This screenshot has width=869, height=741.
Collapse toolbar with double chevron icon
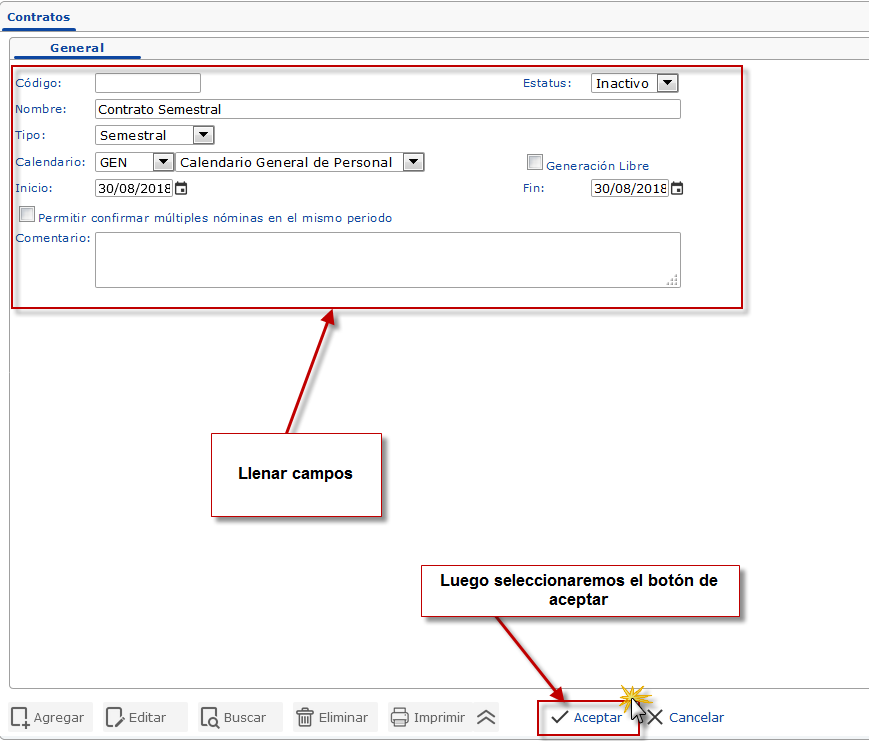point(486,717)
